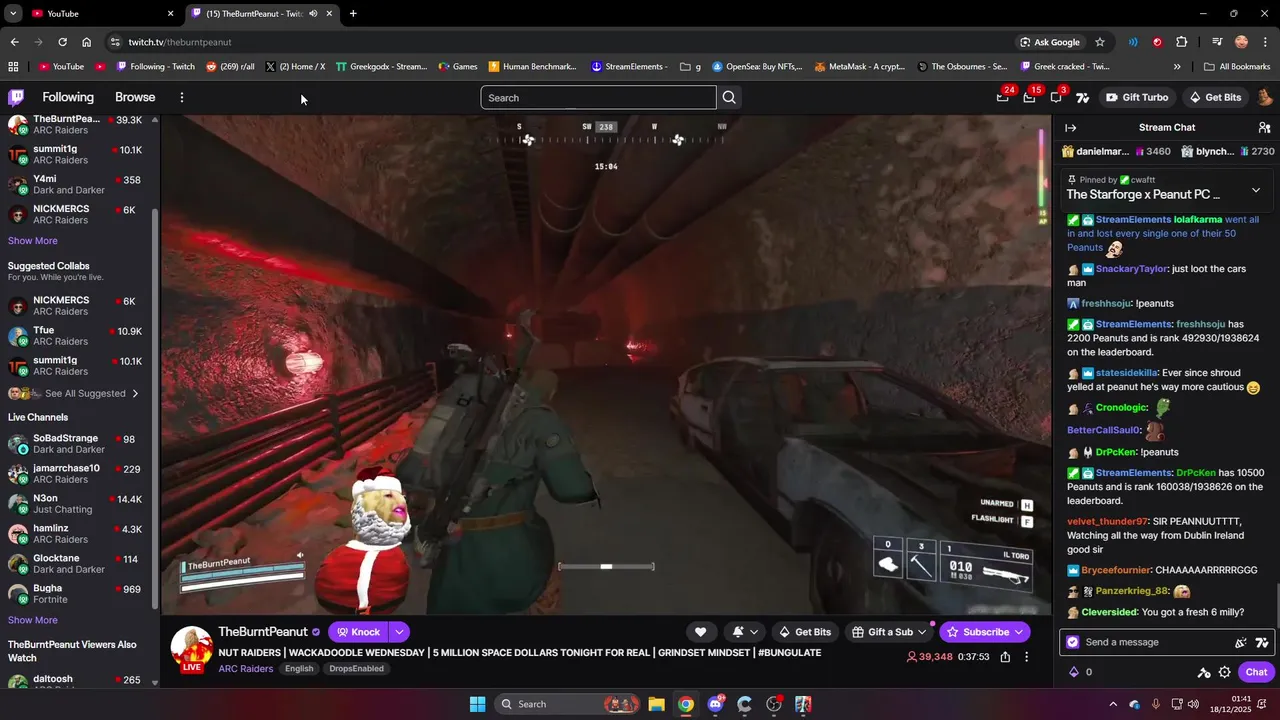Open channel points sword icon in chat
This screenshot has width=1280, height=720.
click(1204, 672)
